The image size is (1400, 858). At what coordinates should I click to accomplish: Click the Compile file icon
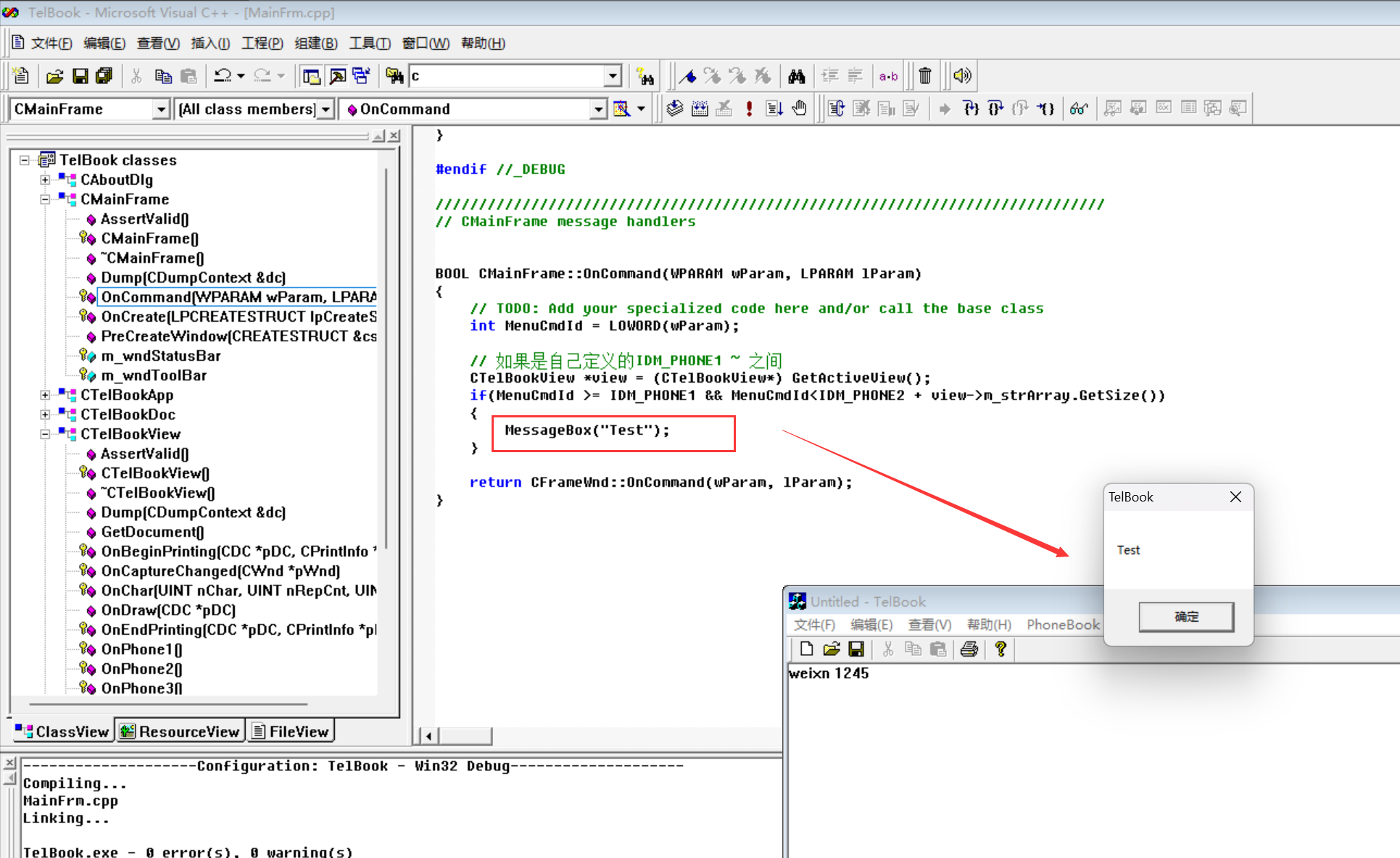click(675, 109)
